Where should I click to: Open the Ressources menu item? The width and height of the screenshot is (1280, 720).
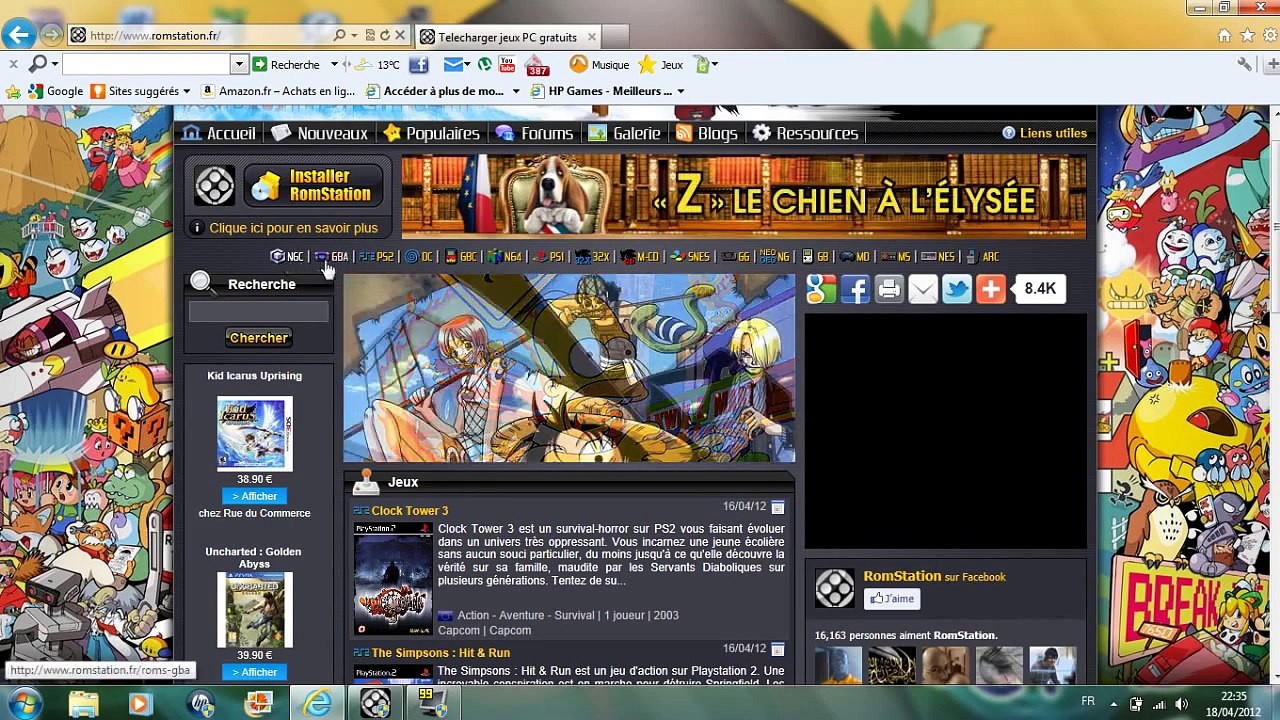805,133
